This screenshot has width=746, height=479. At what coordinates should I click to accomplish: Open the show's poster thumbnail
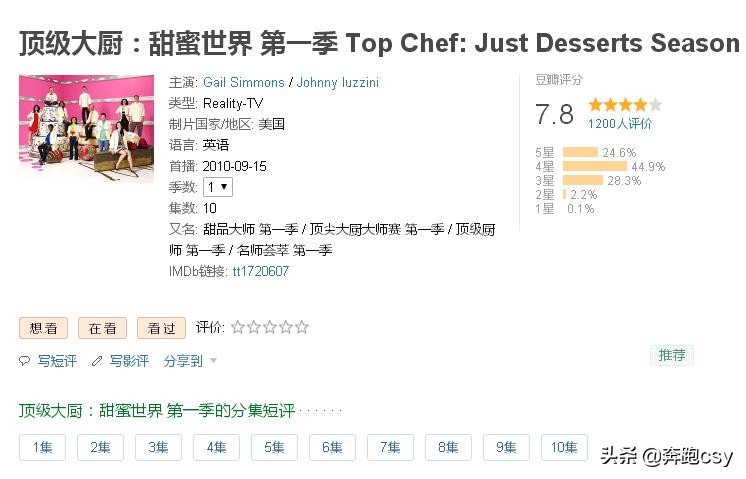(x=86, y=128)
